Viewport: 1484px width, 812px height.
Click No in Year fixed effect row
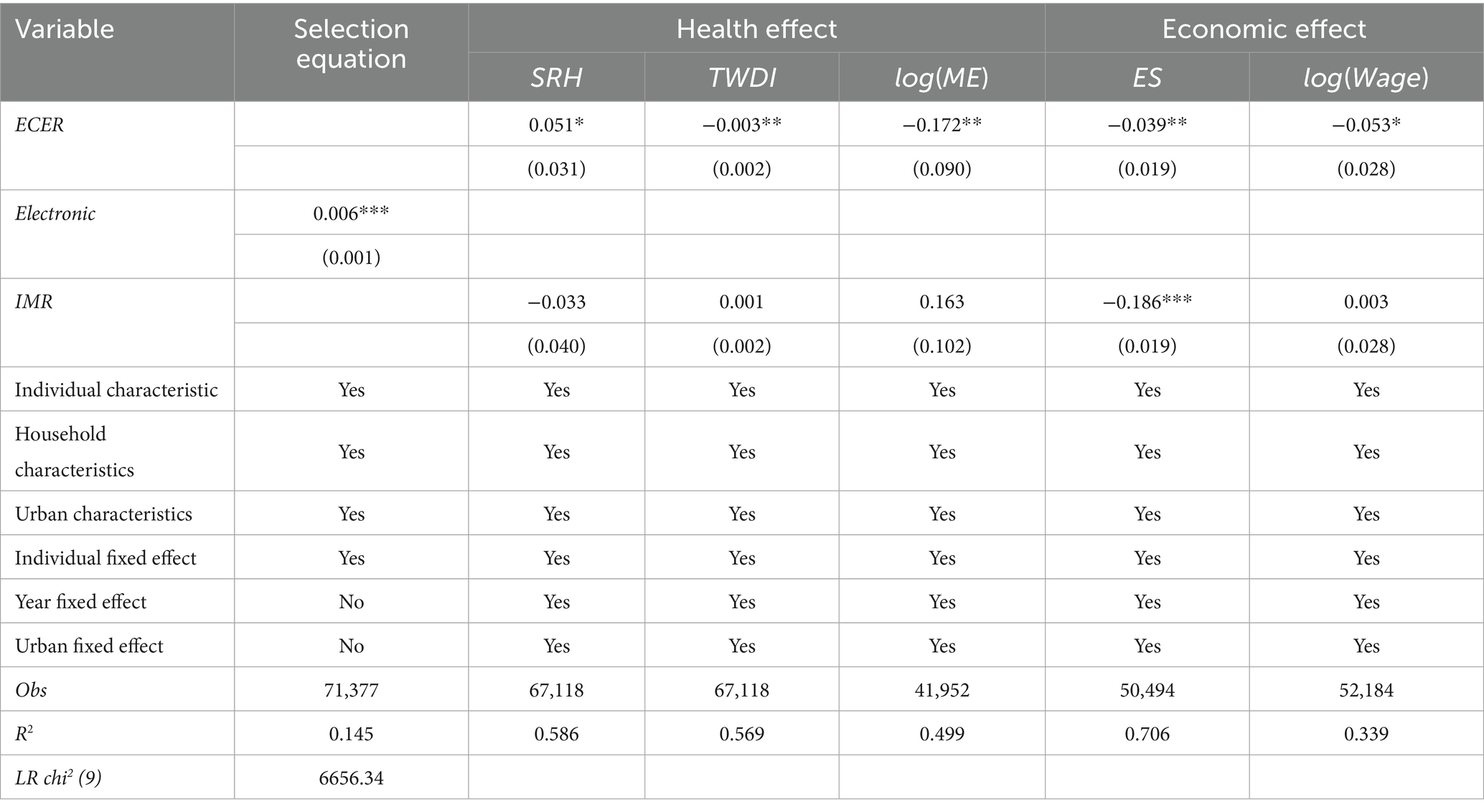(351, 602)
